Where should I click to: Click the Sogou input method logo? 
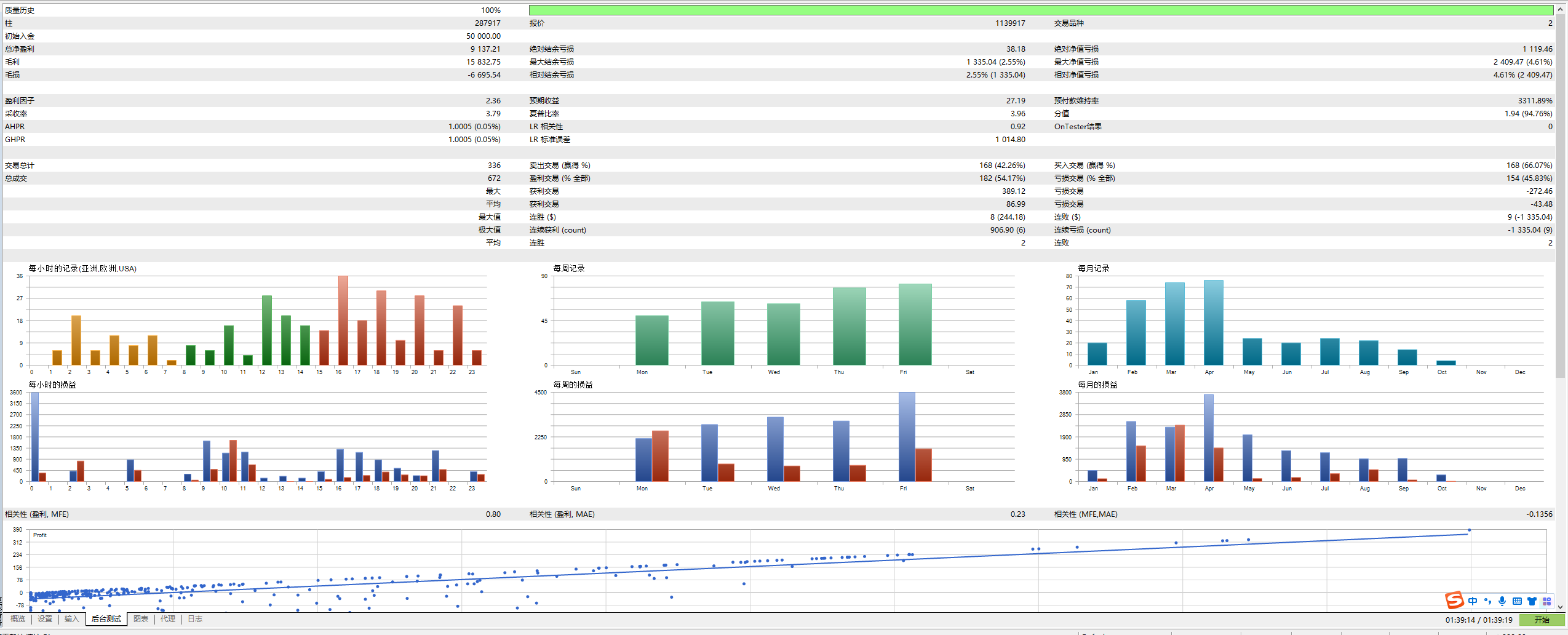tap(1454, 600)
